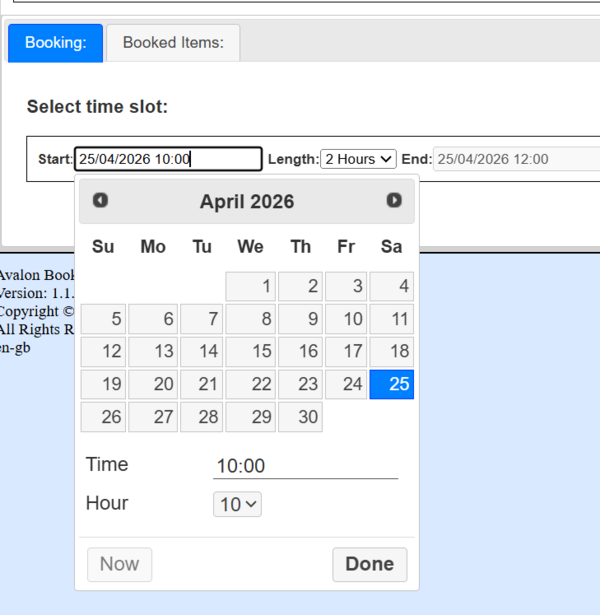Pick April 1 in the calendar
600x615 pixels.
click(251, 287)
